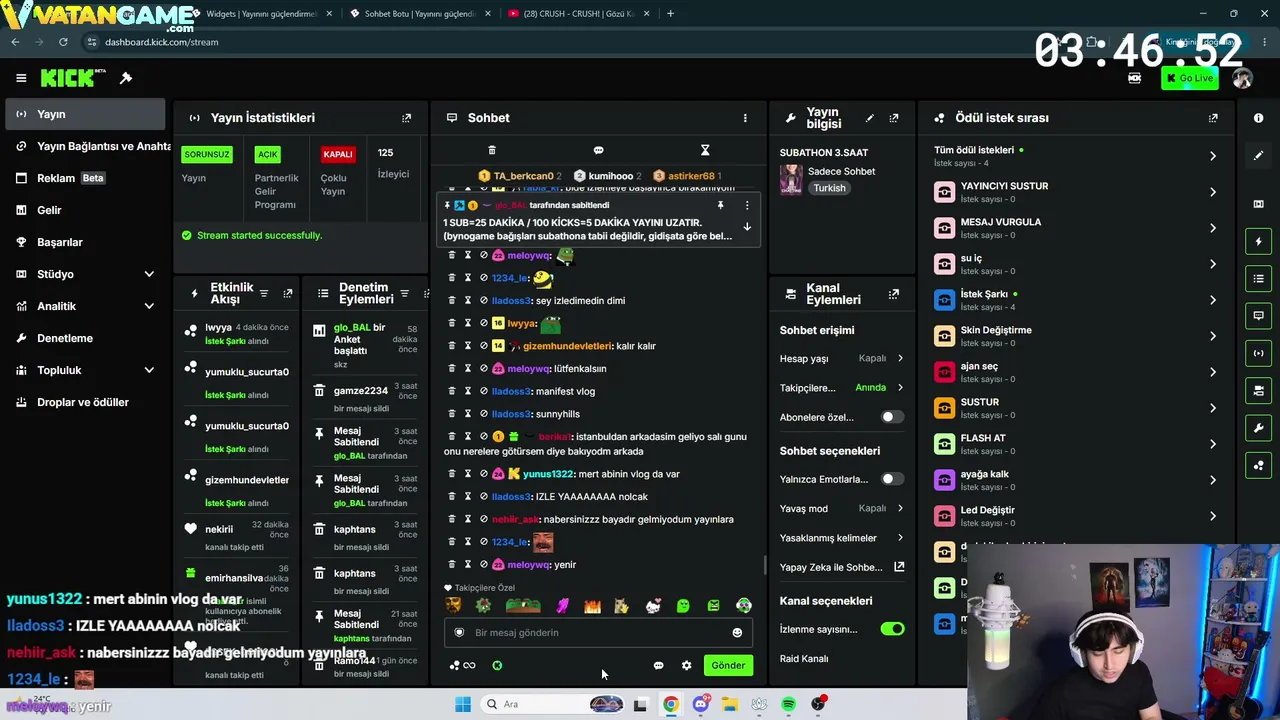Image resolution: width=1280 pixels, height=720 pixels.
Task: Click the browser address bar
Action: (560, 42)
